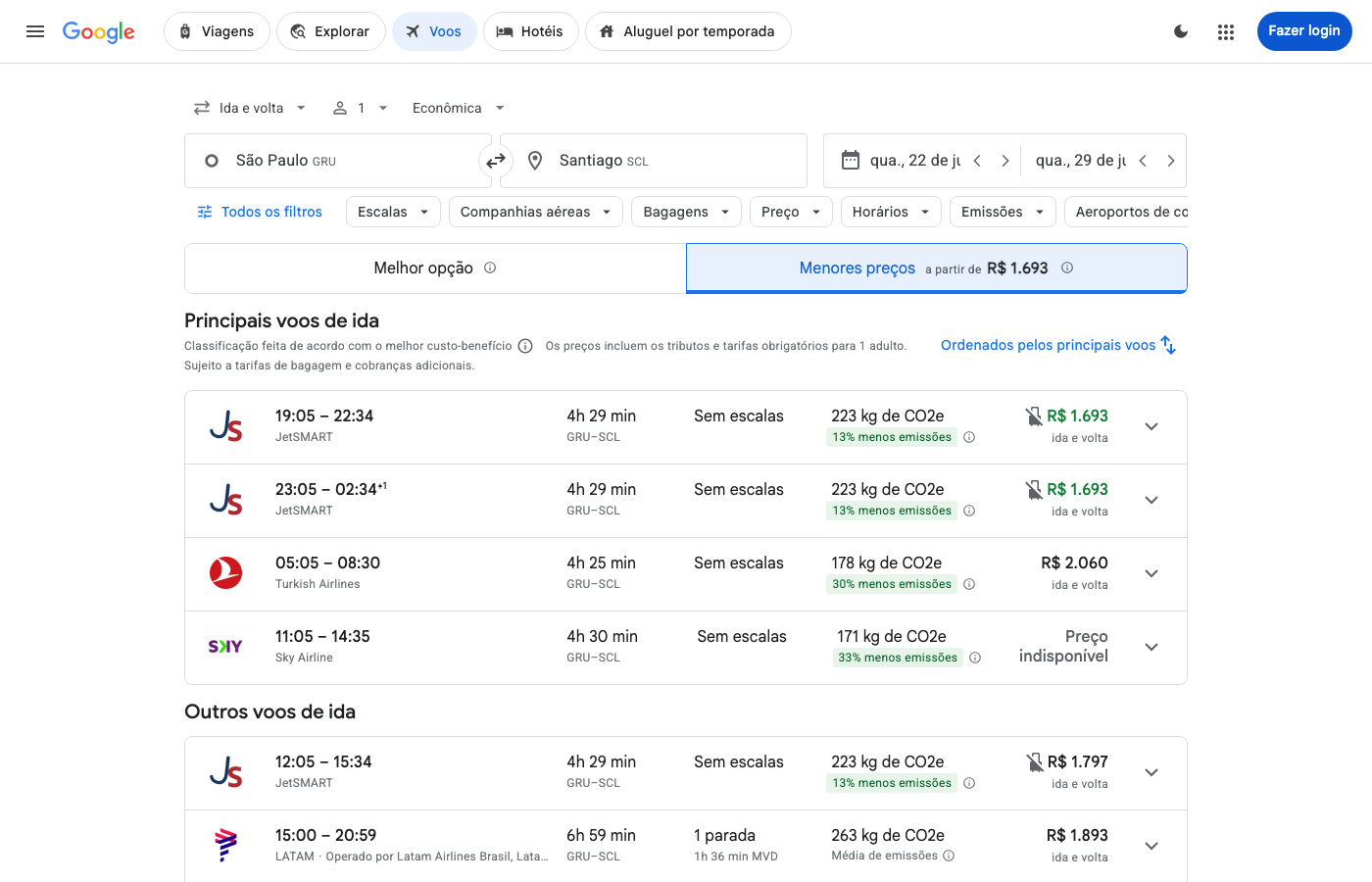Click the LATAM airline logo
This screenshot has height=882, width=1372.
click(226, 845)
